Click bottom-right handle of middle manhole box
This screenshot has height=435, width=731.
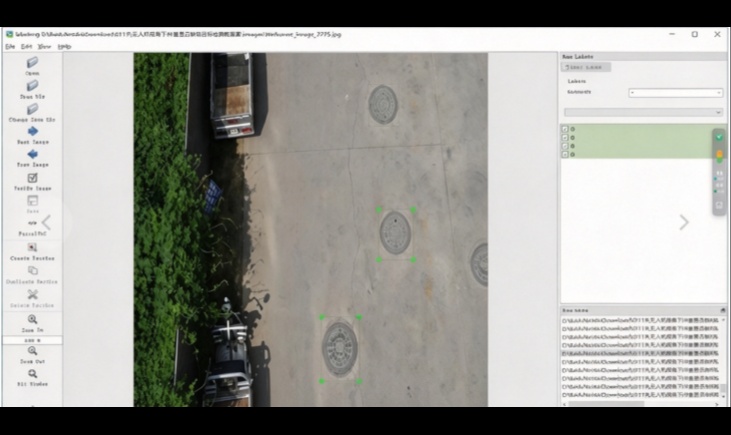coord(413,260)
